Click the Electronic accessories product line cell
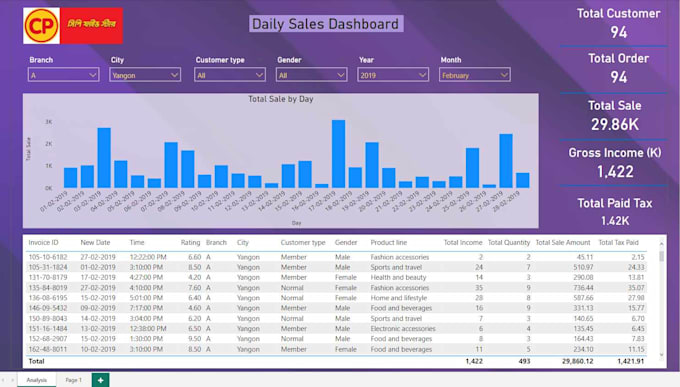 tap(403, 329)
